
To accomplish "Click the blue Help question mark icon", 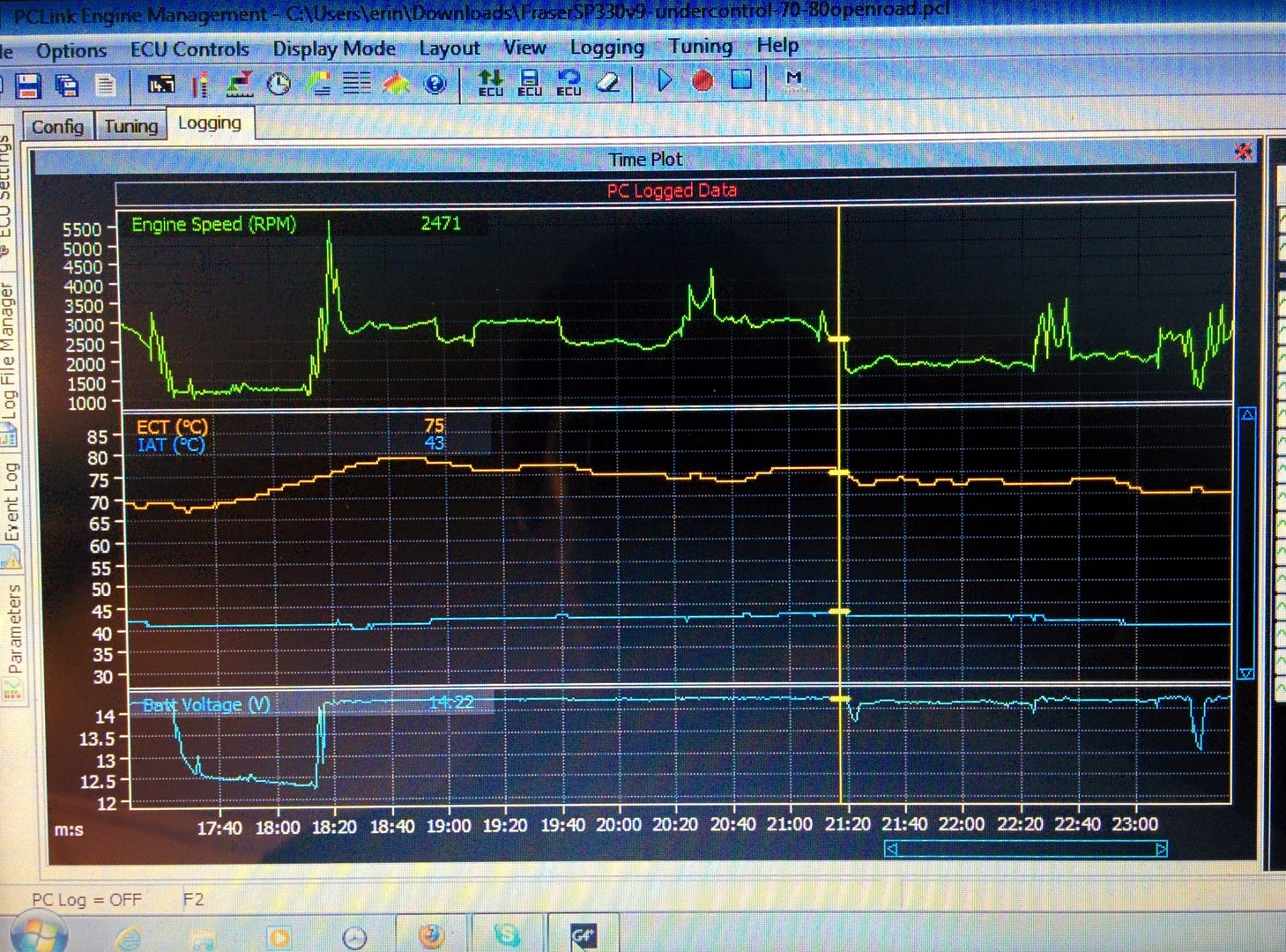I will pos(435,84).
